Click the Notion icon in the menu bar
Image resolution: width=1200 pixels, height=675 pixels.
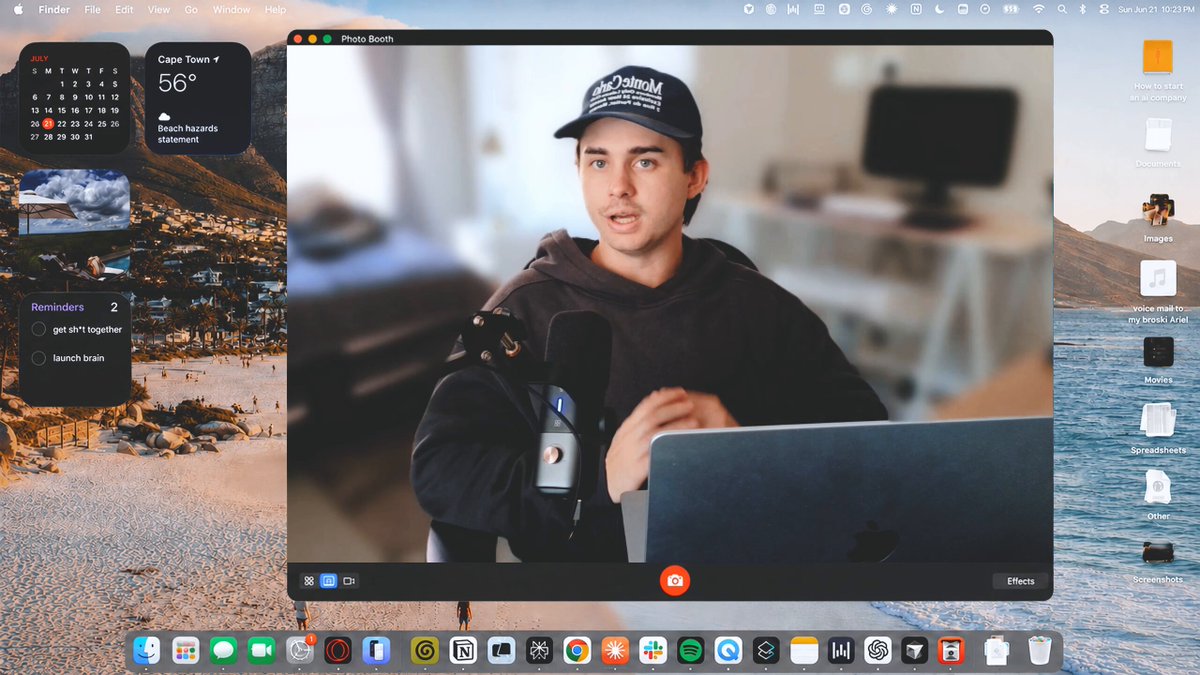coord(916,9)
